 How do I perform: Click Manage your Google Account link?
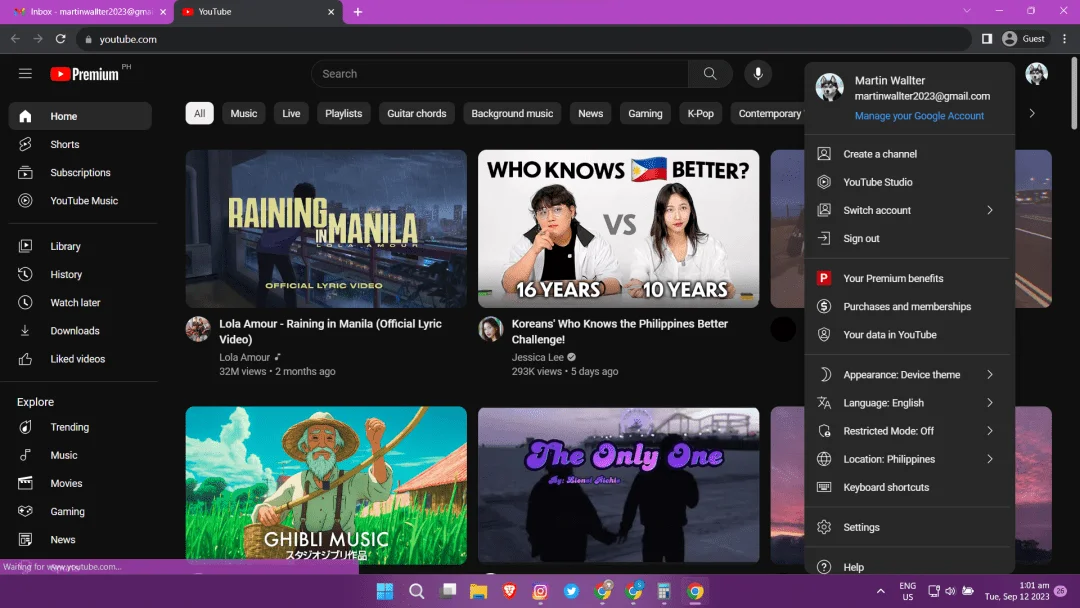click(919, 116)
